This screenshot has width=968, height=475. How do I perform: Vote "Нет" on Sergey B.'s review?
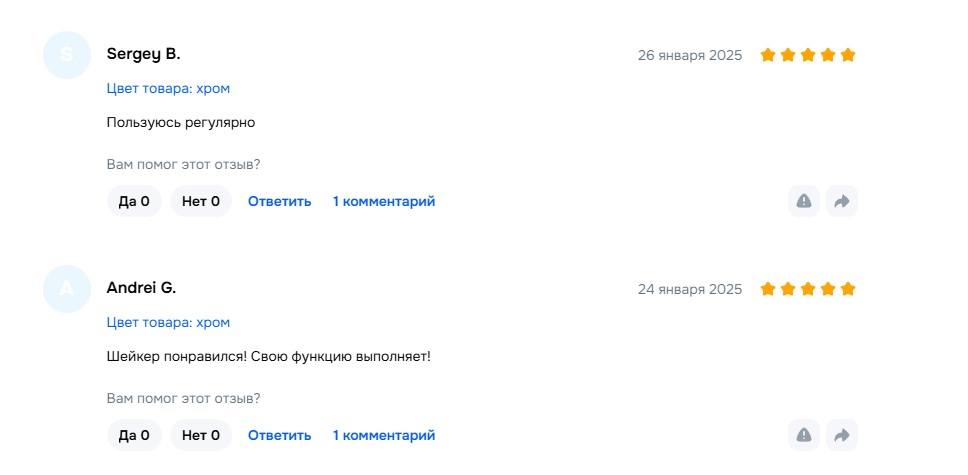click(x=201, y=201)
